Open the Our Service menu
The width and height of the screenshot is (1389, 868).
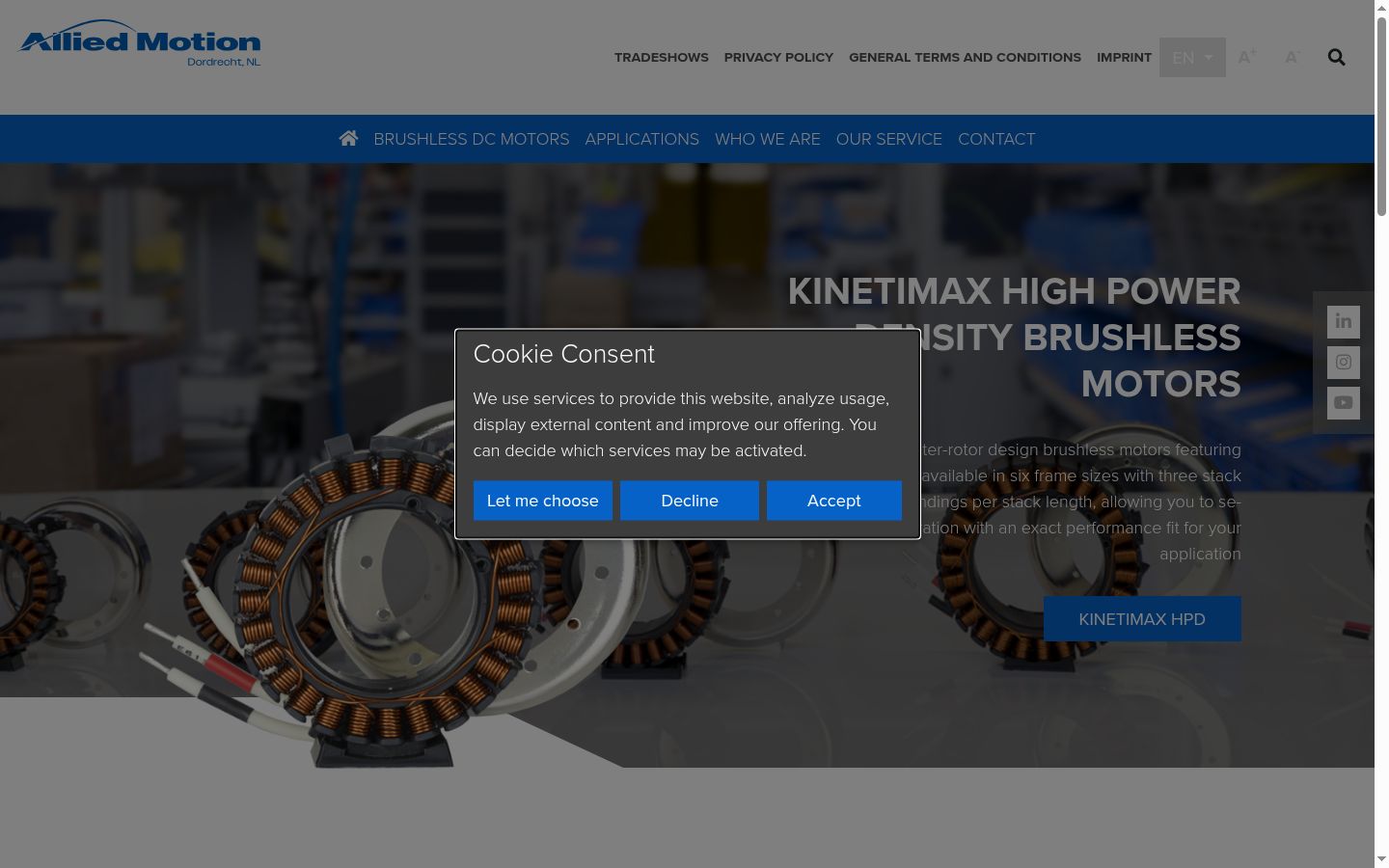pos(889,139)
